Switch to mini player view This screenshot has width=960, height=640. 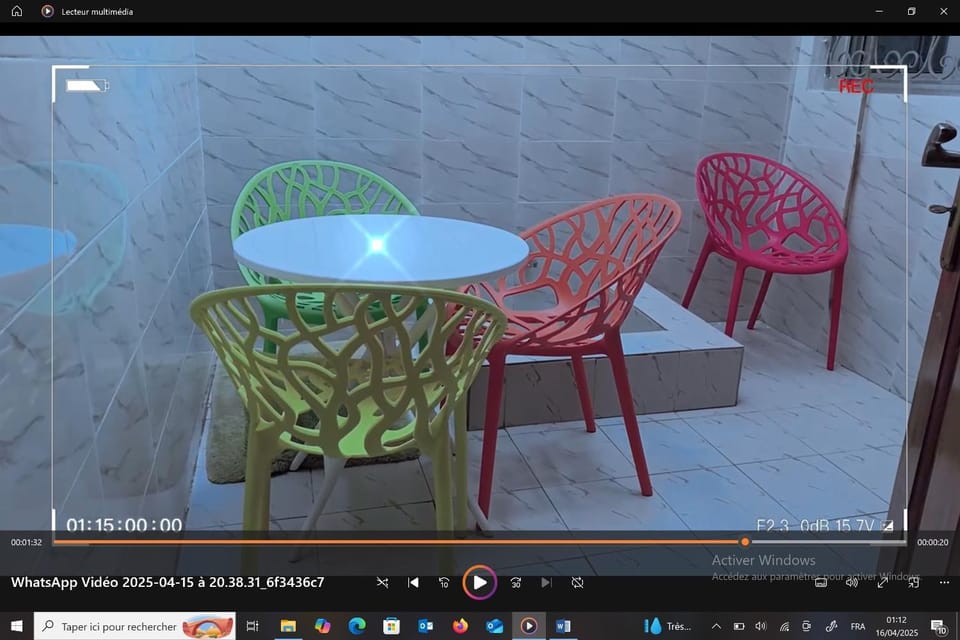click(913, 582)
